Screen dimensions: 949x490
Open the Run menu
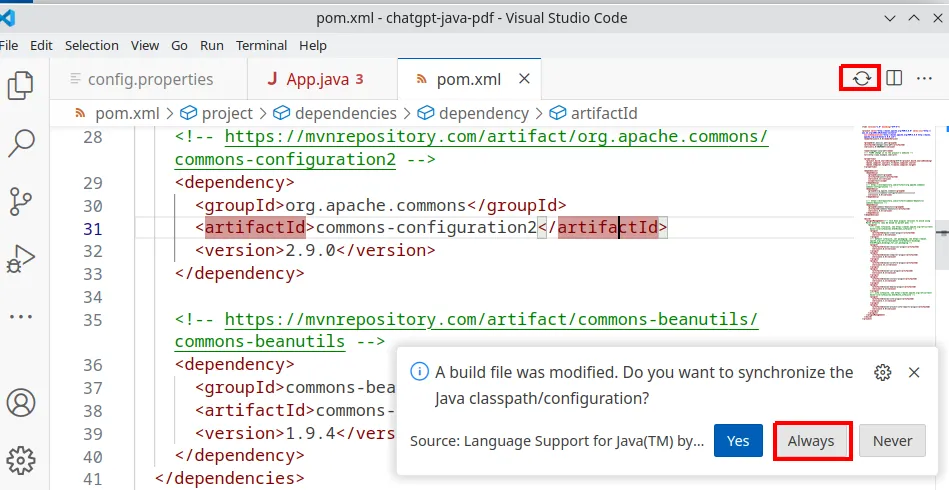pyautogui.click(x=212, y=45)
